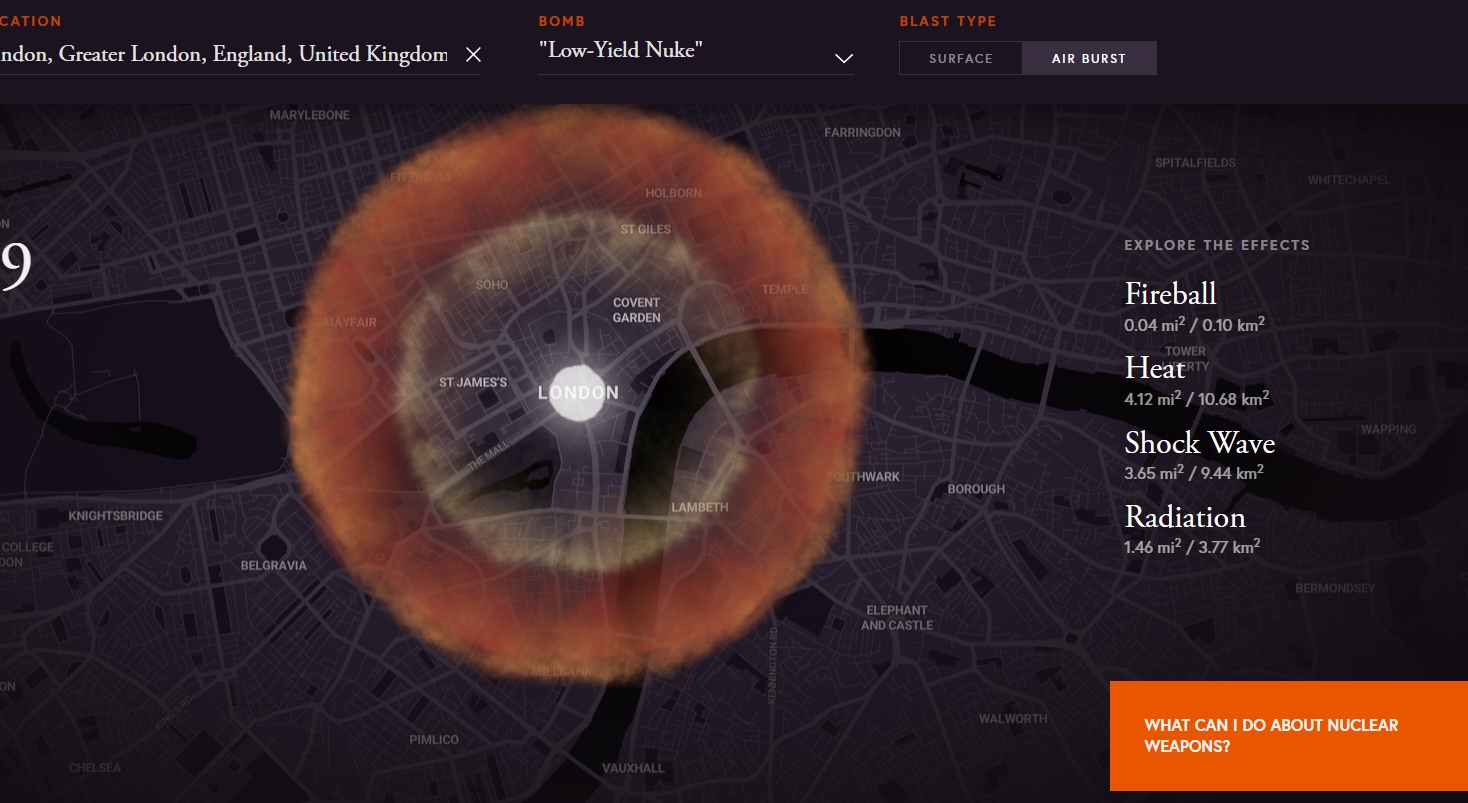Click the St Giles map label
Image resolution: width=1468 pixels, height=803 pixels.
646,229
